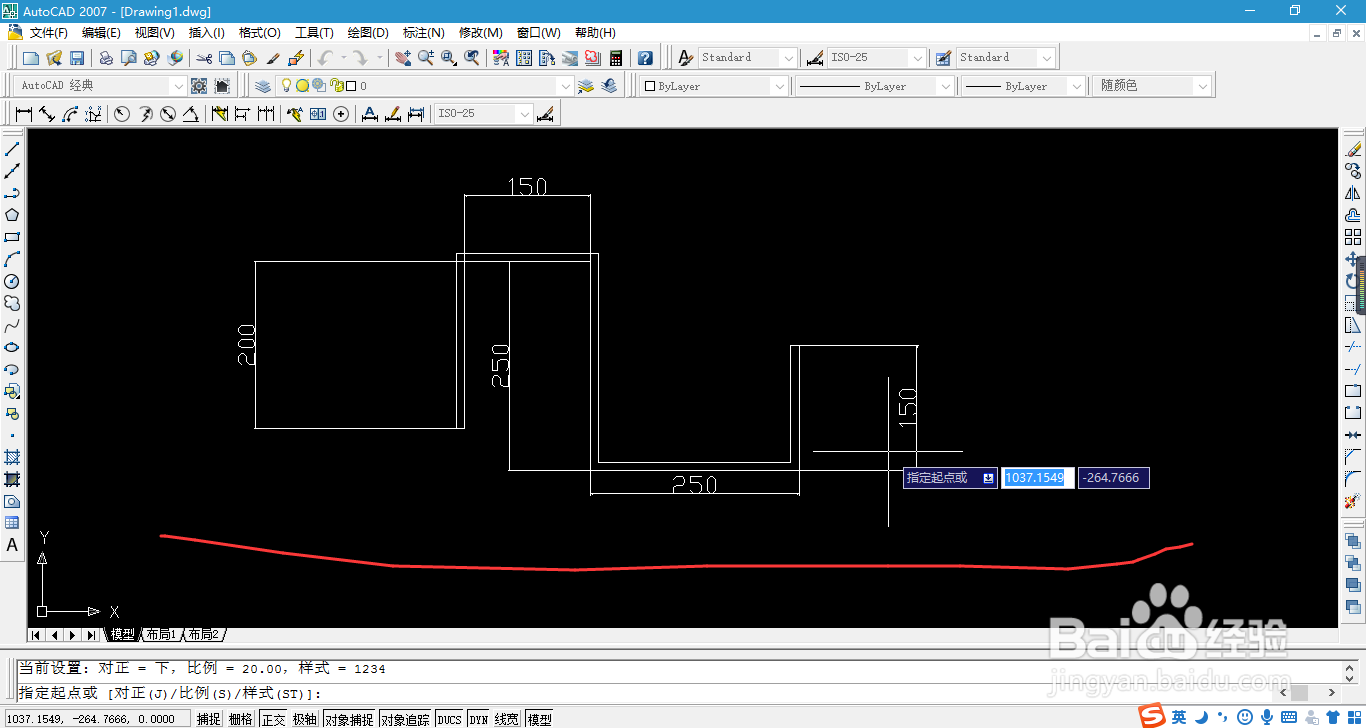Select the Hatch draw tool
1366x728 pixels.
[x=12, y=457]
